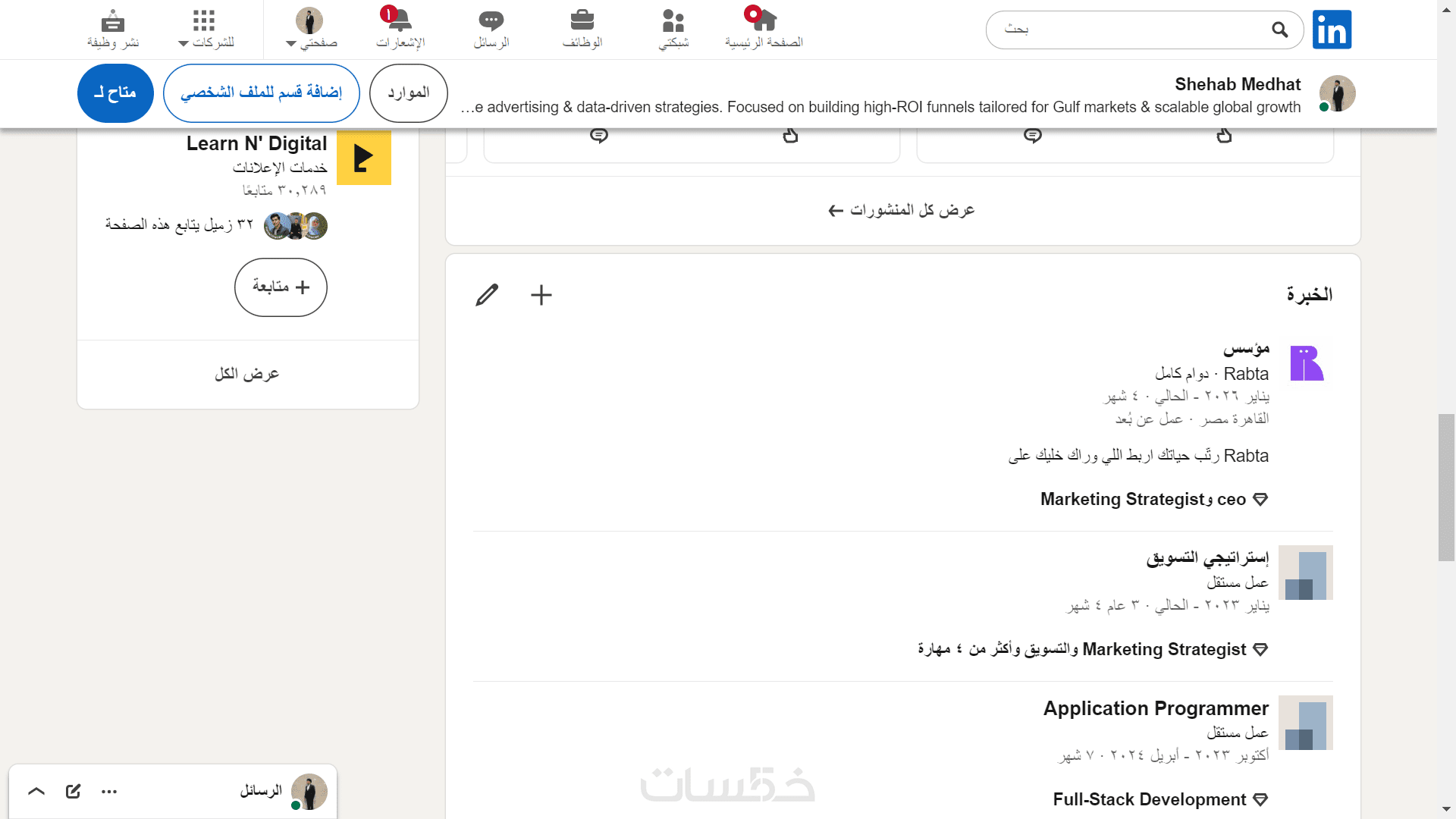Click the pencil edit experience icon

[487, 295]
